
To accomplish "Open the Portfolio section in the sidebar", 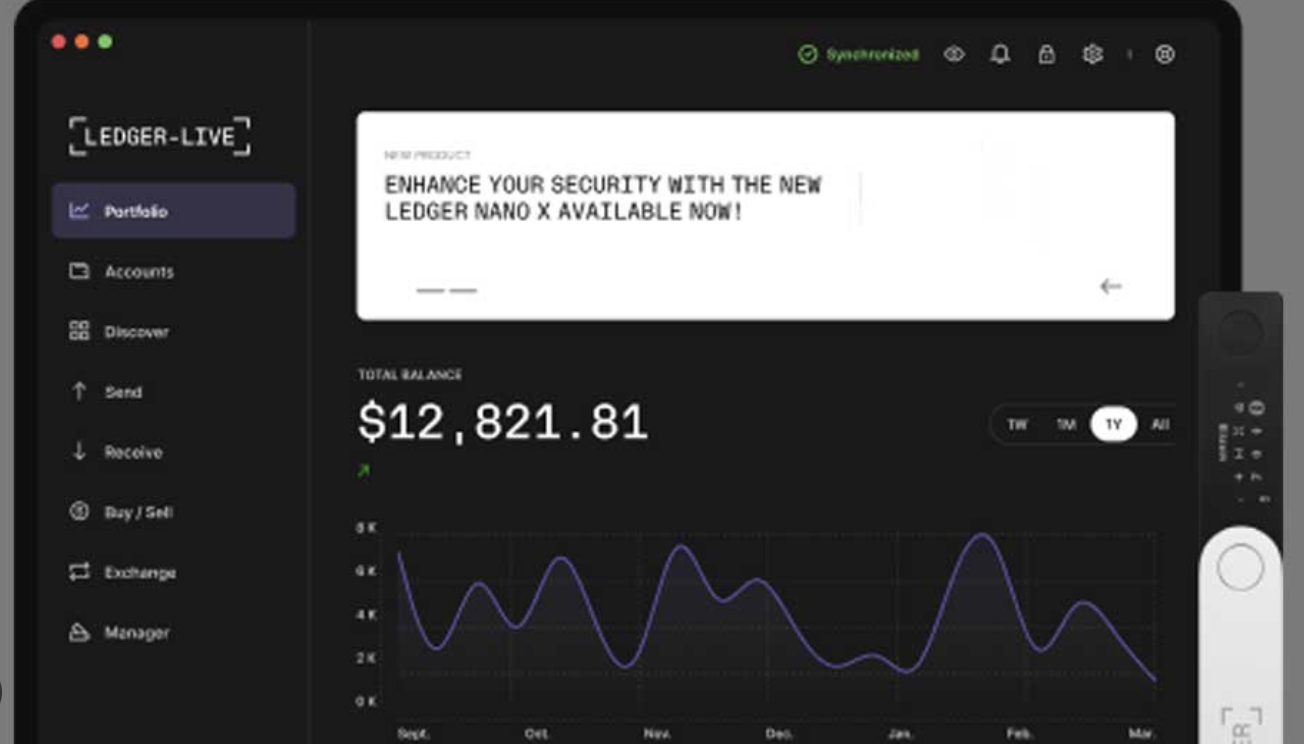I will pos(173,211).
